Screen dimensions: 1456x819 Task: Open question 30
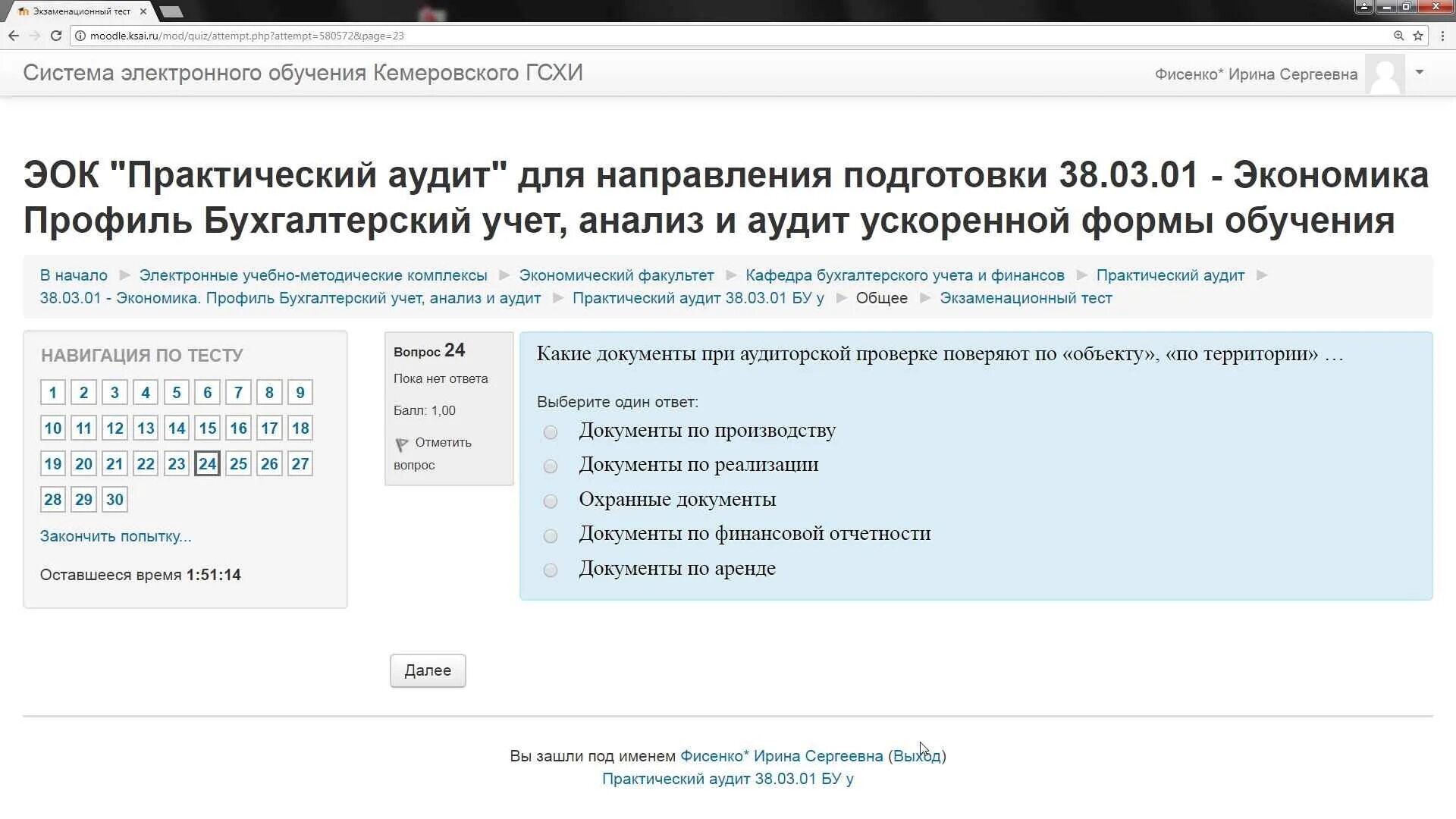point(115,499)
